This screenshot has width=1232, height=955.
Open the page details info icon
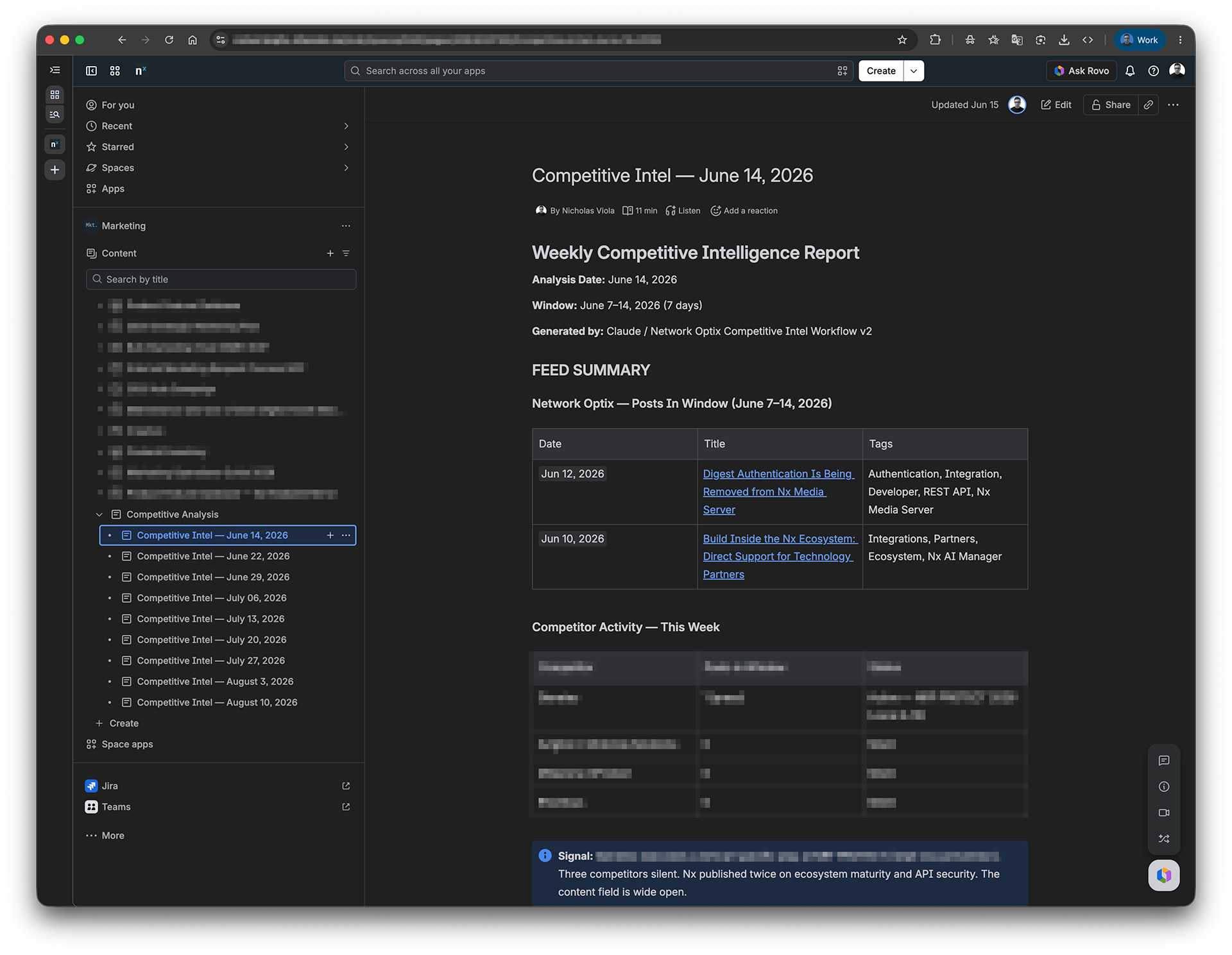click(1164, 787)
